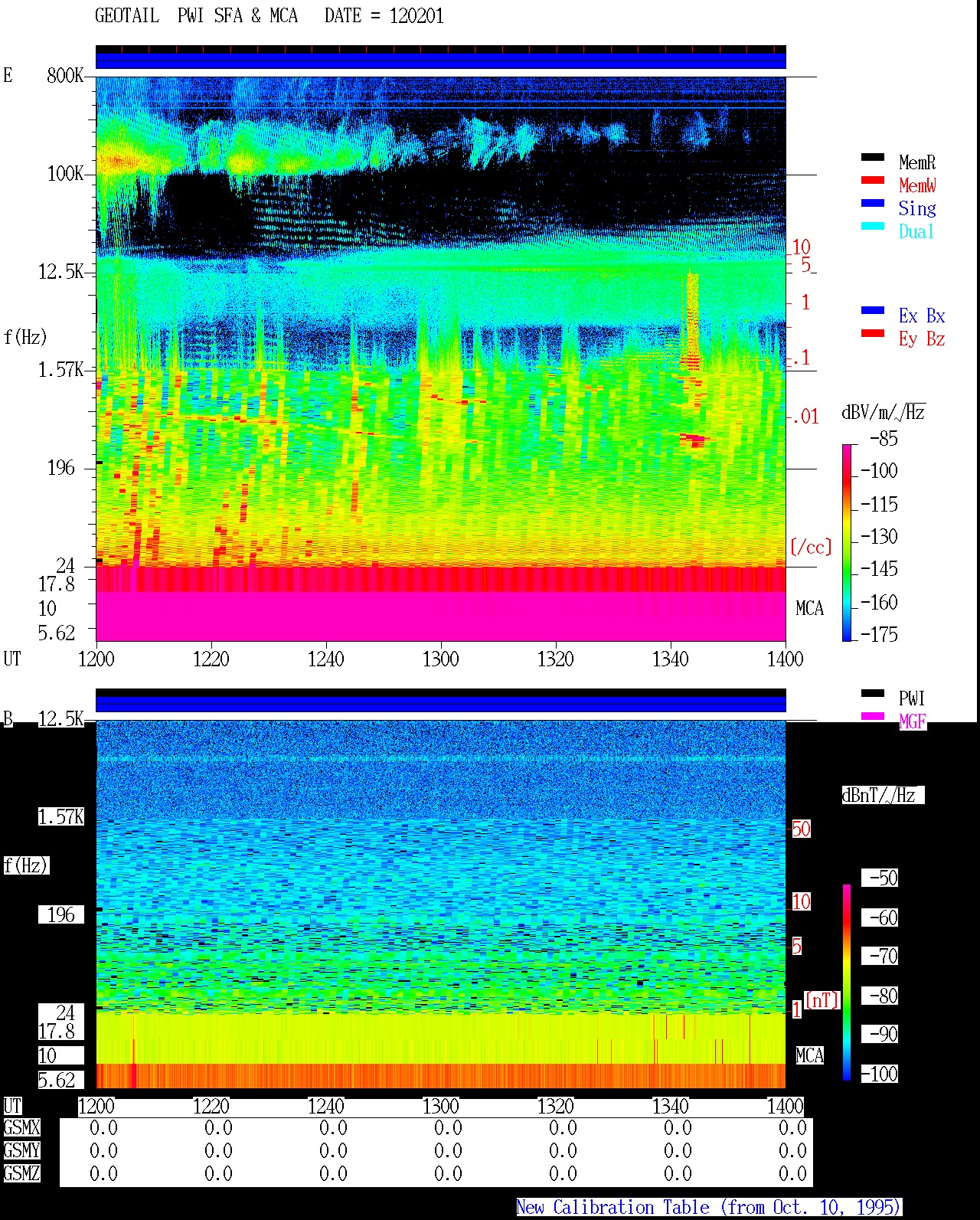Click the -50 magnetic color bar value
The height and width of the screenshot is (1220, 980).
[x=880, y=878]
